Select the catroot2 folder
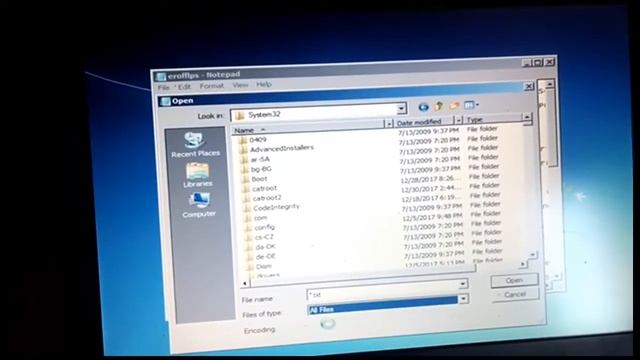640x360 pixels. click(x=267, y=198)
